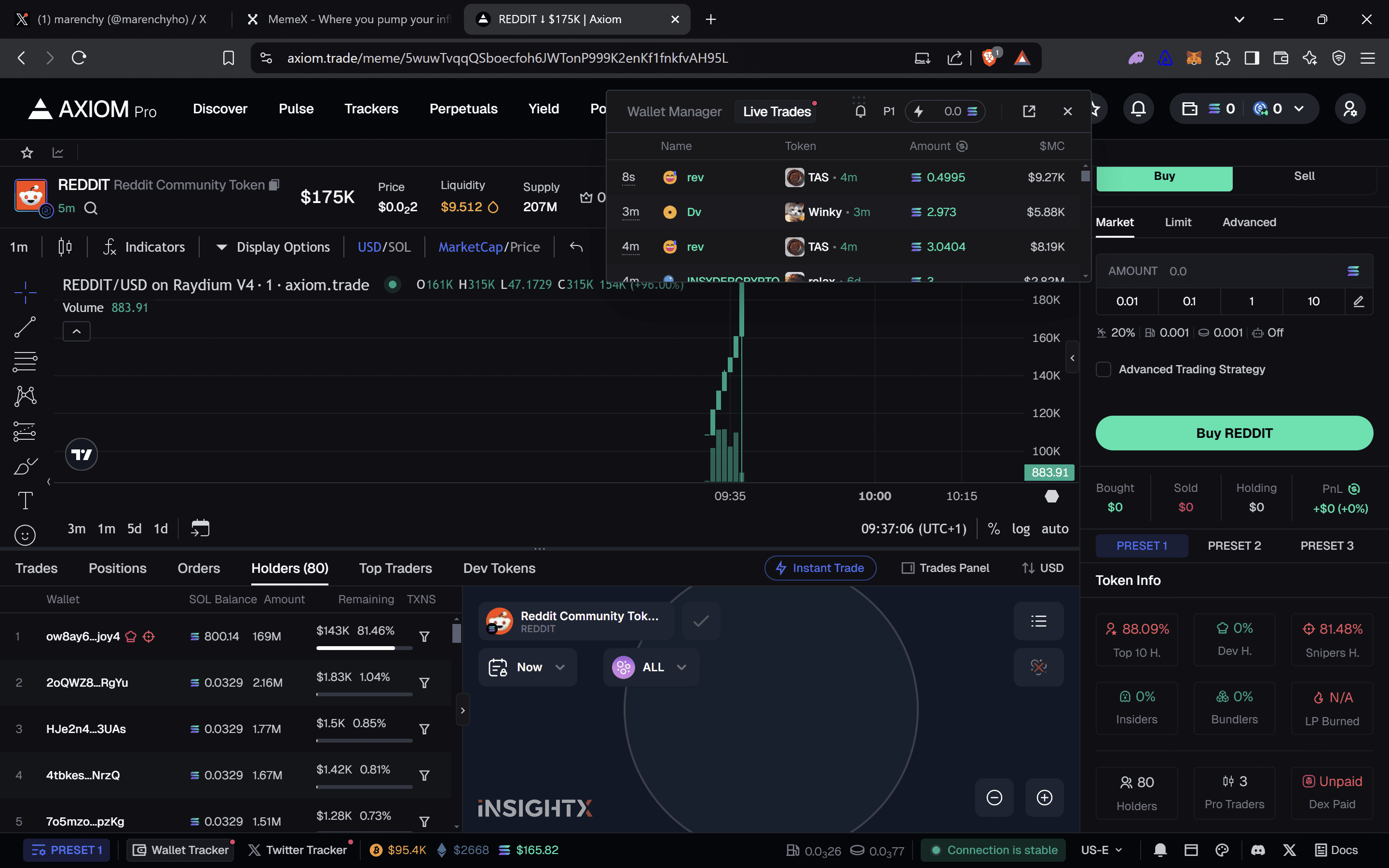Select the text annotation tool

pyautogui.click(x=25, y=500)
